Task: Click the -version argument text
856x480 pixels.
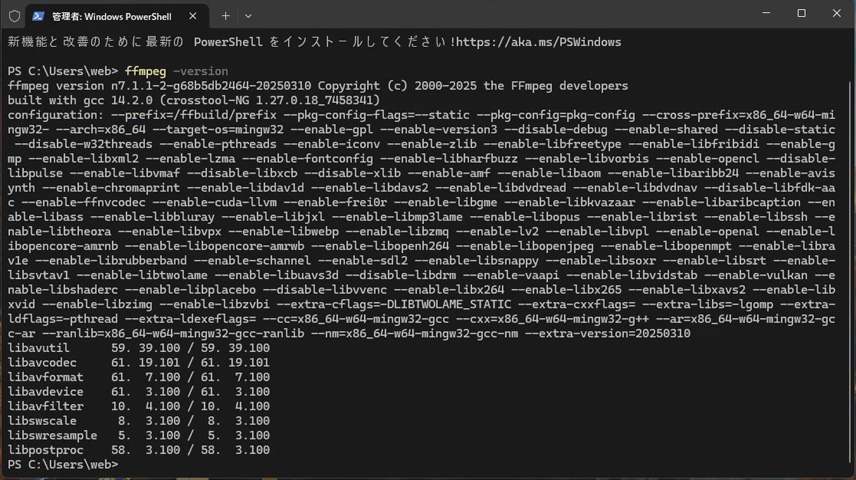Action: pos(200,72)
